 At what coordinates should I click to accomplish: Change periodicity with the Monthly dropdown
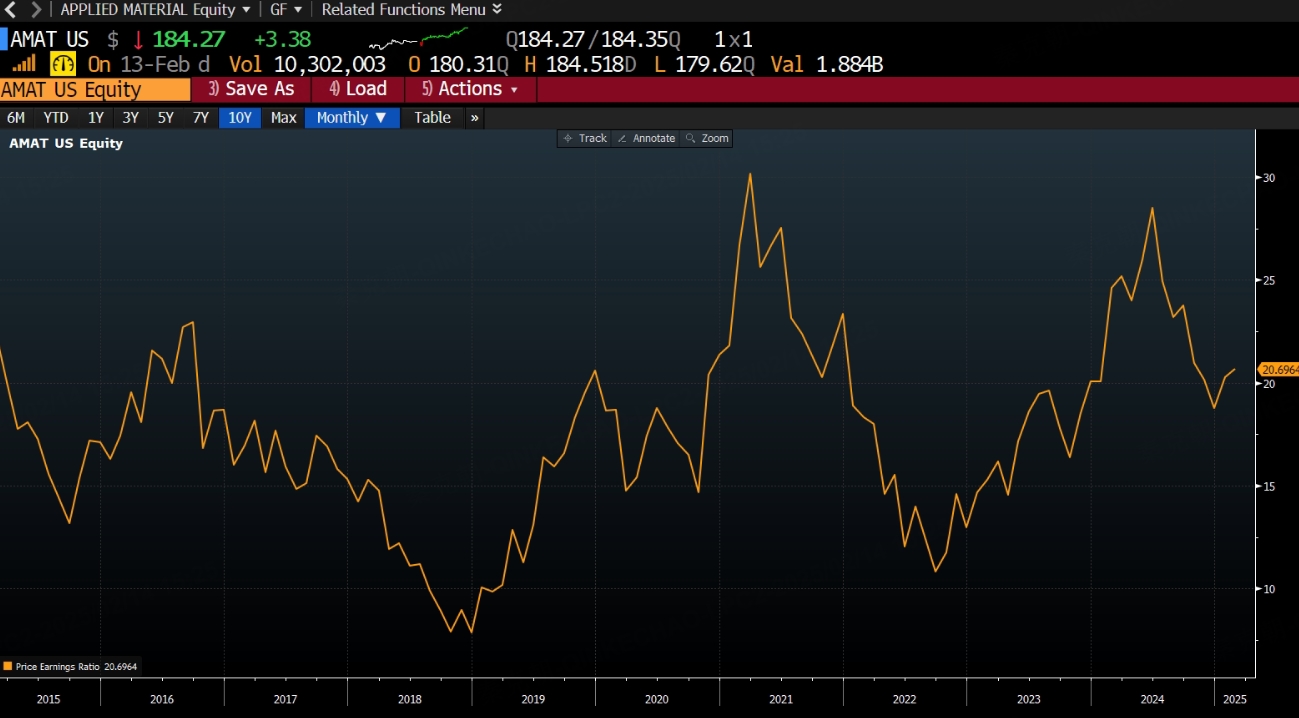tap(352, 117)
